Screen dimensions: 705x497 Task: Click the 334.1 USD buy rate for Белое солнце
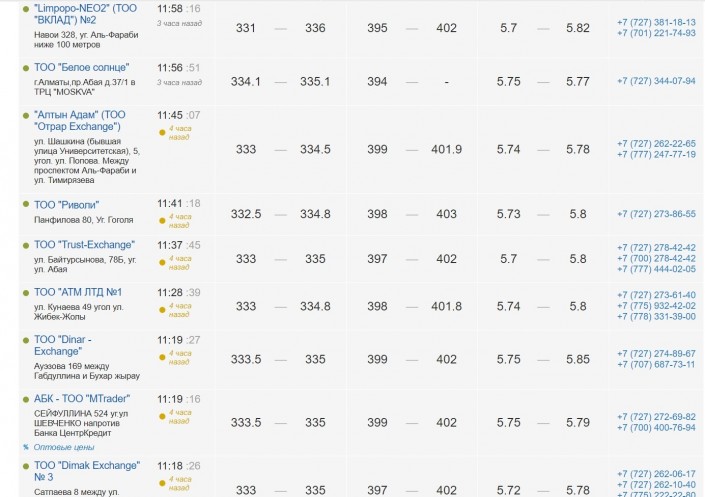click(x=246, y=81)
